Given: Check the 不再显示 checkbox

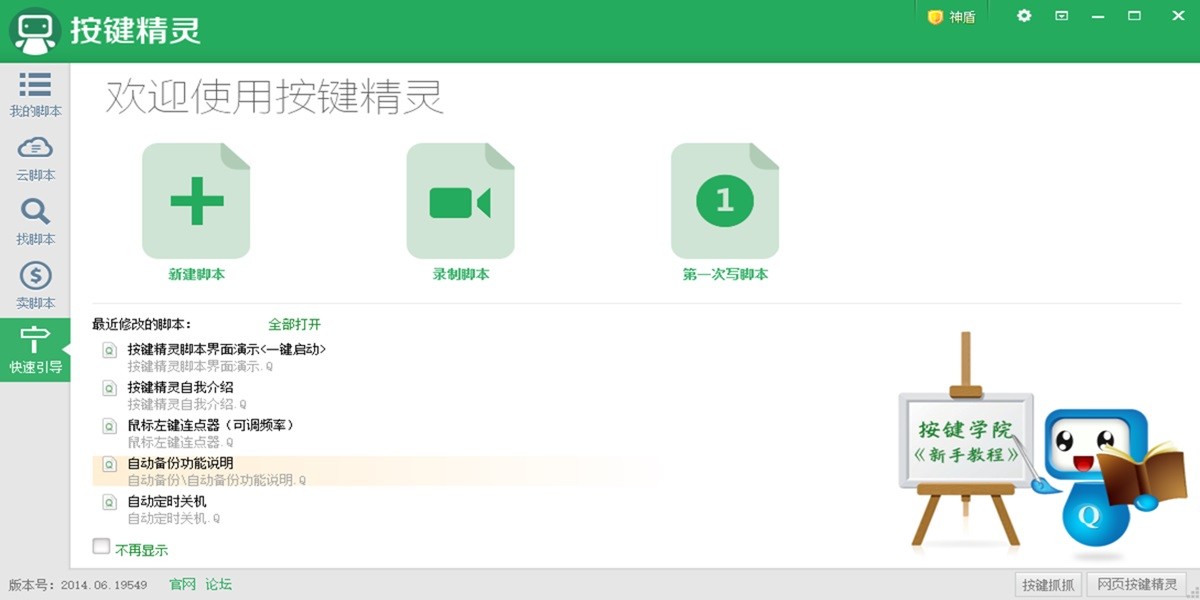Looking at the screenshot, I should click(101, 546).
